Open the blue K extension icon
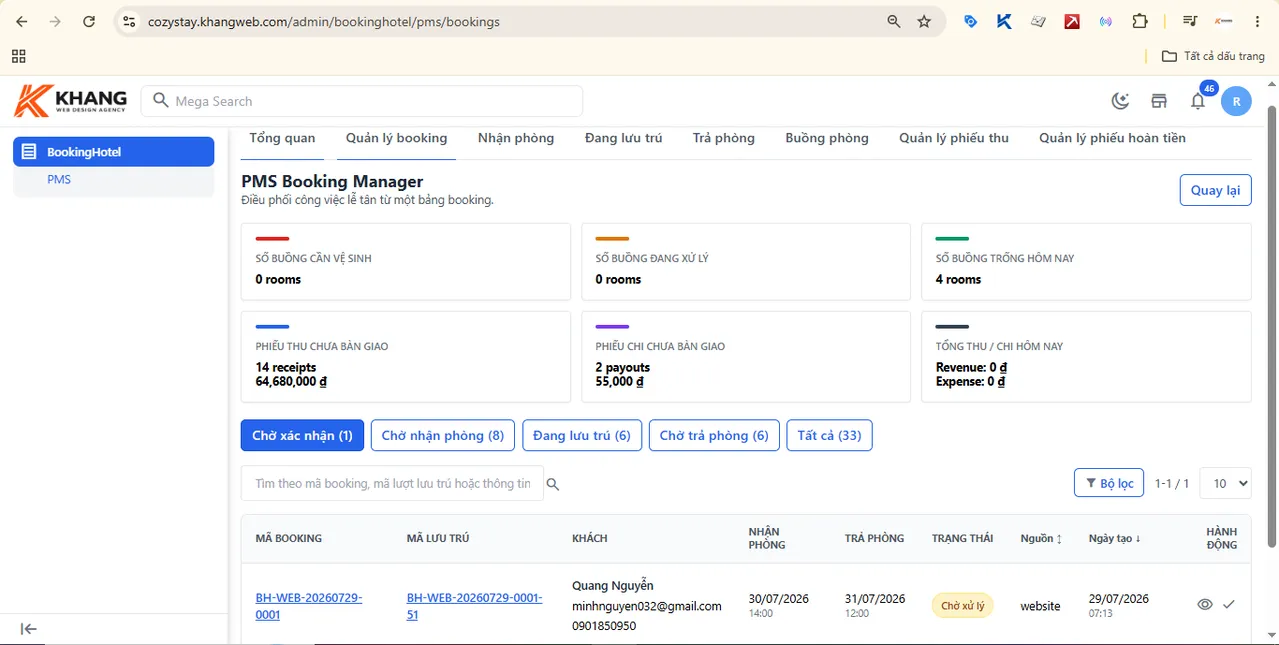Viewport: 1279px width, 645px height. point(1004,21)
